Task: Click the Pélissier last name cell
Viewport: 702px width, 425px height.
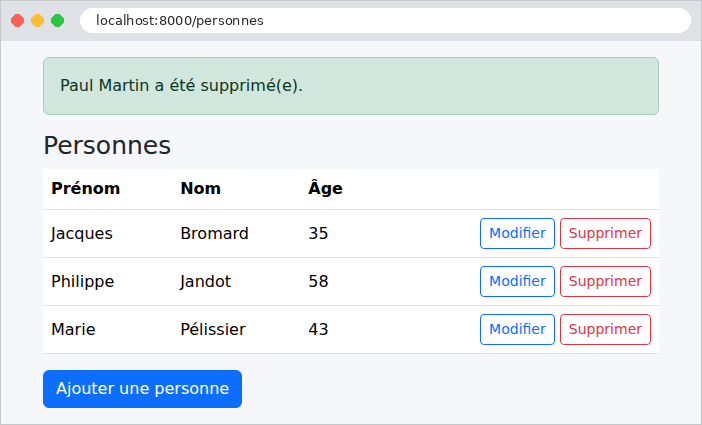Action: [x=213, y=330]
